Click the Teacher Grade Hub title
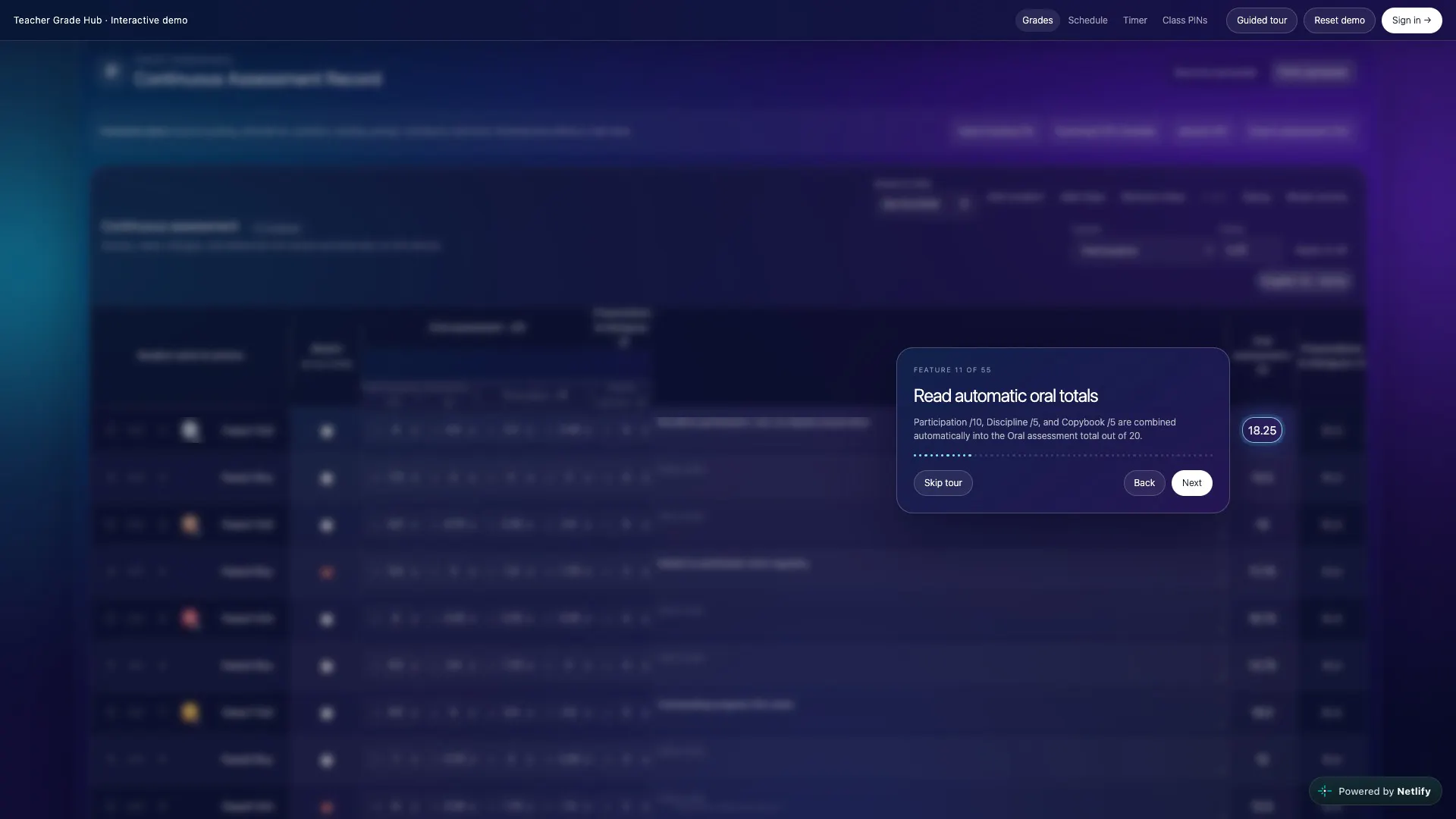This screenshot has width=1456, height=819. point(100,20)
